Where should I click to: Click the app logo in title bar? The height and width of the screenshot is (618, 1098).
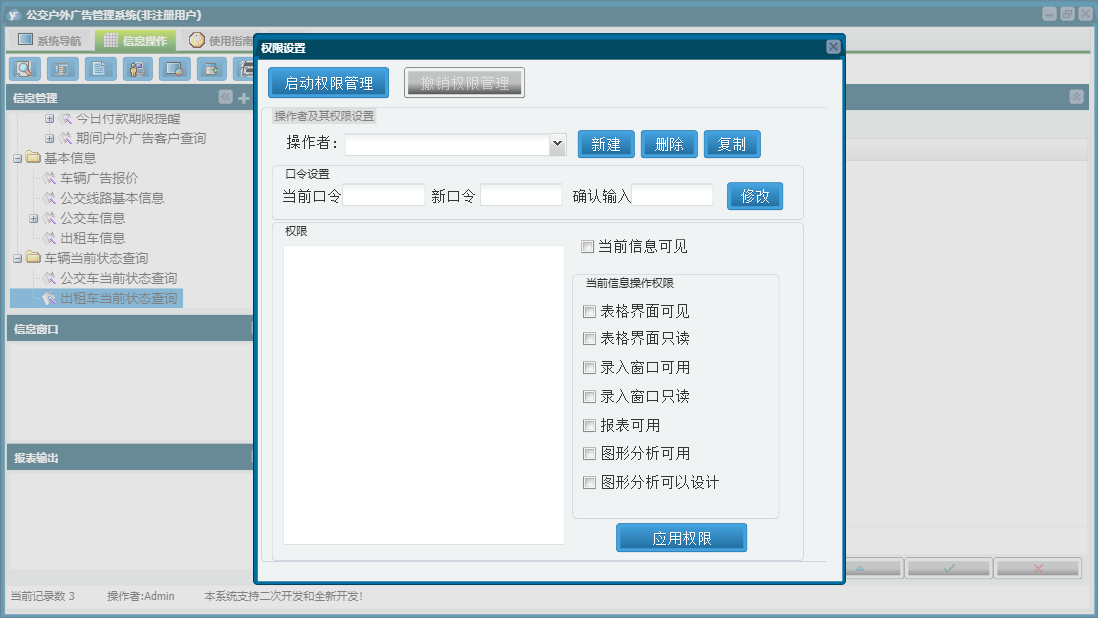coord(13,15)
